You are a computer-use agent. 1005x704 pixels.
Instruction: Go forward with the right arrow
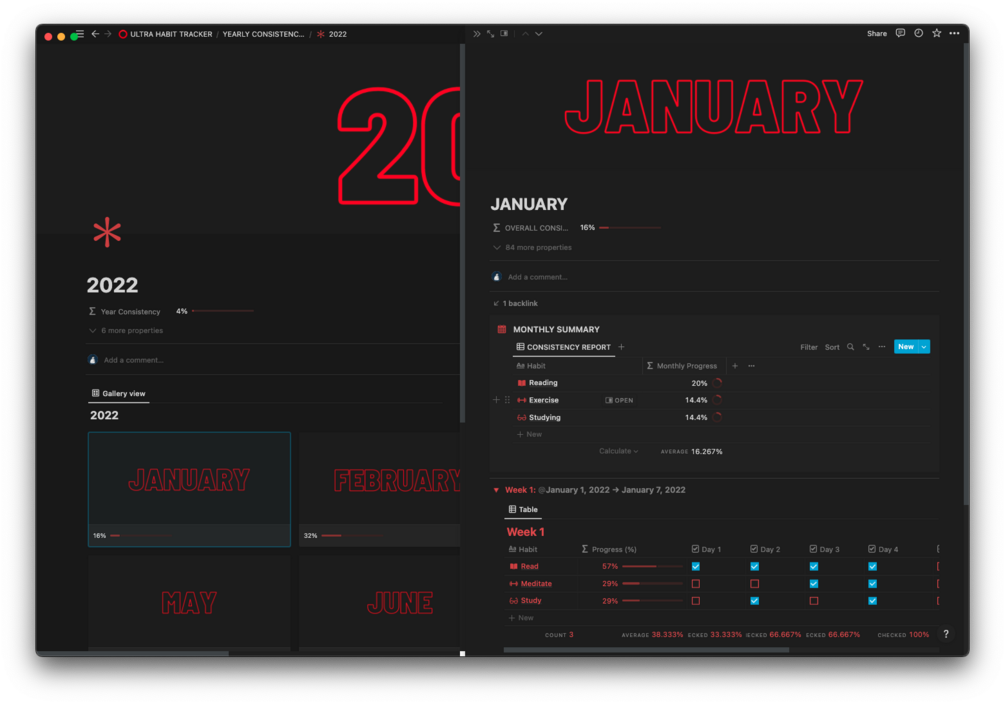point(108,34)
